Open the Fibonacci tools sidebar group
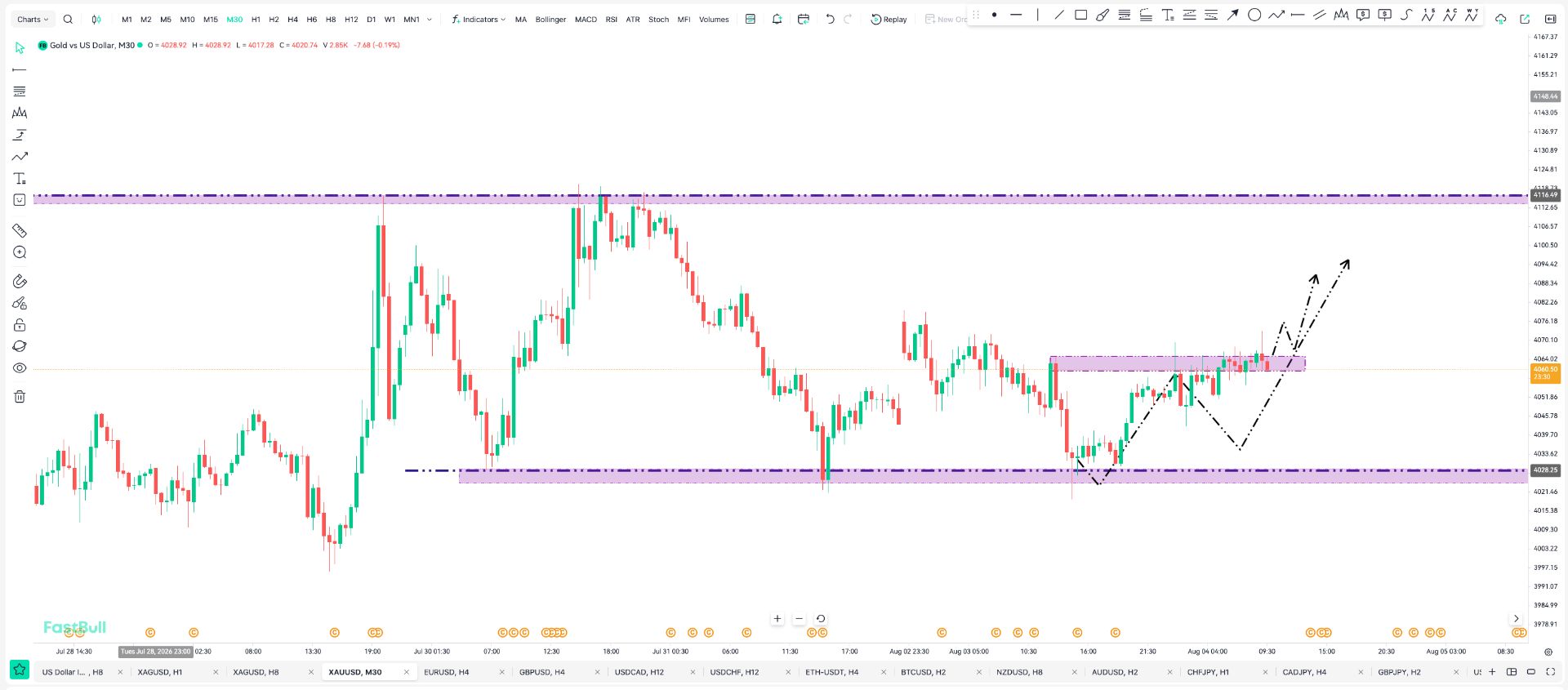 (20, 91)
